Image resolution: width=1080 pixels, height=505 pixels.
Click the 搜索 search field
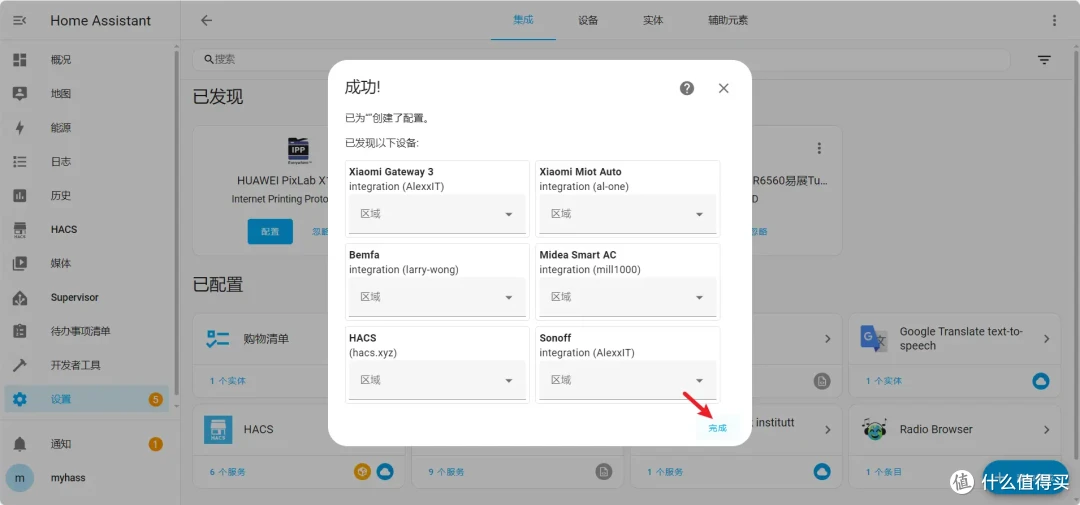[601, 60]
